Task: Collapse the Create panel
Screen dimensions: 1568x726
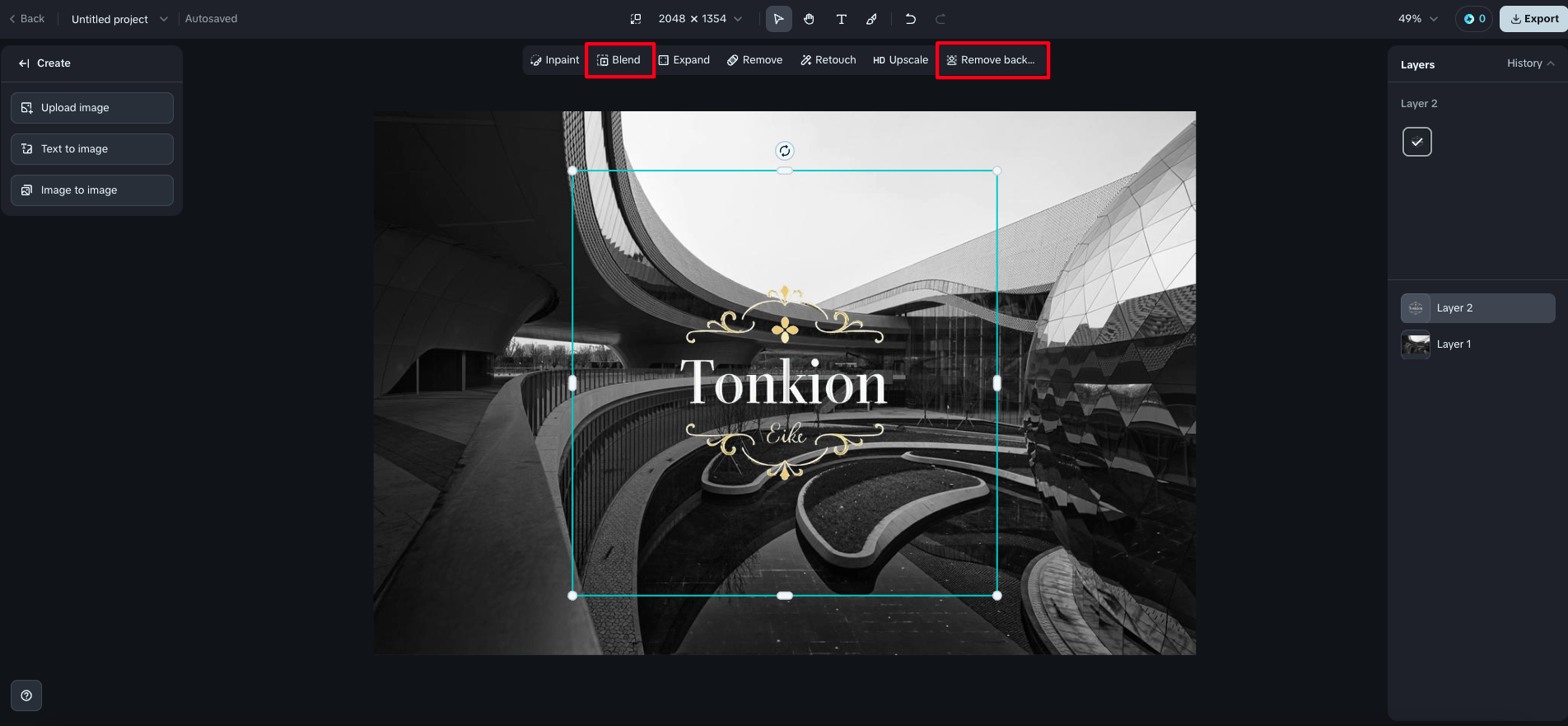Action: 25,63
